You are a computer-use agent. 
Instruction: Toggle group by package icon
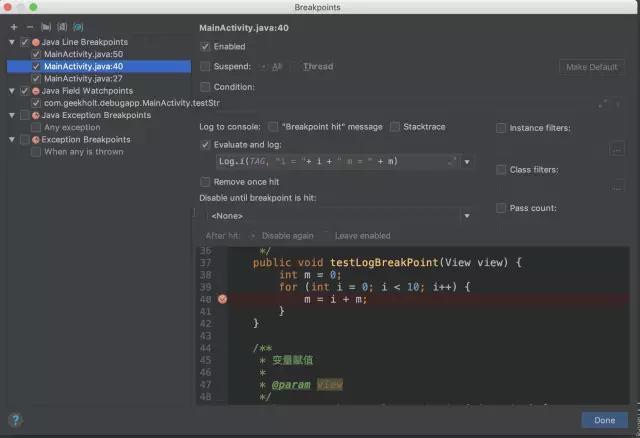(46, 27)
